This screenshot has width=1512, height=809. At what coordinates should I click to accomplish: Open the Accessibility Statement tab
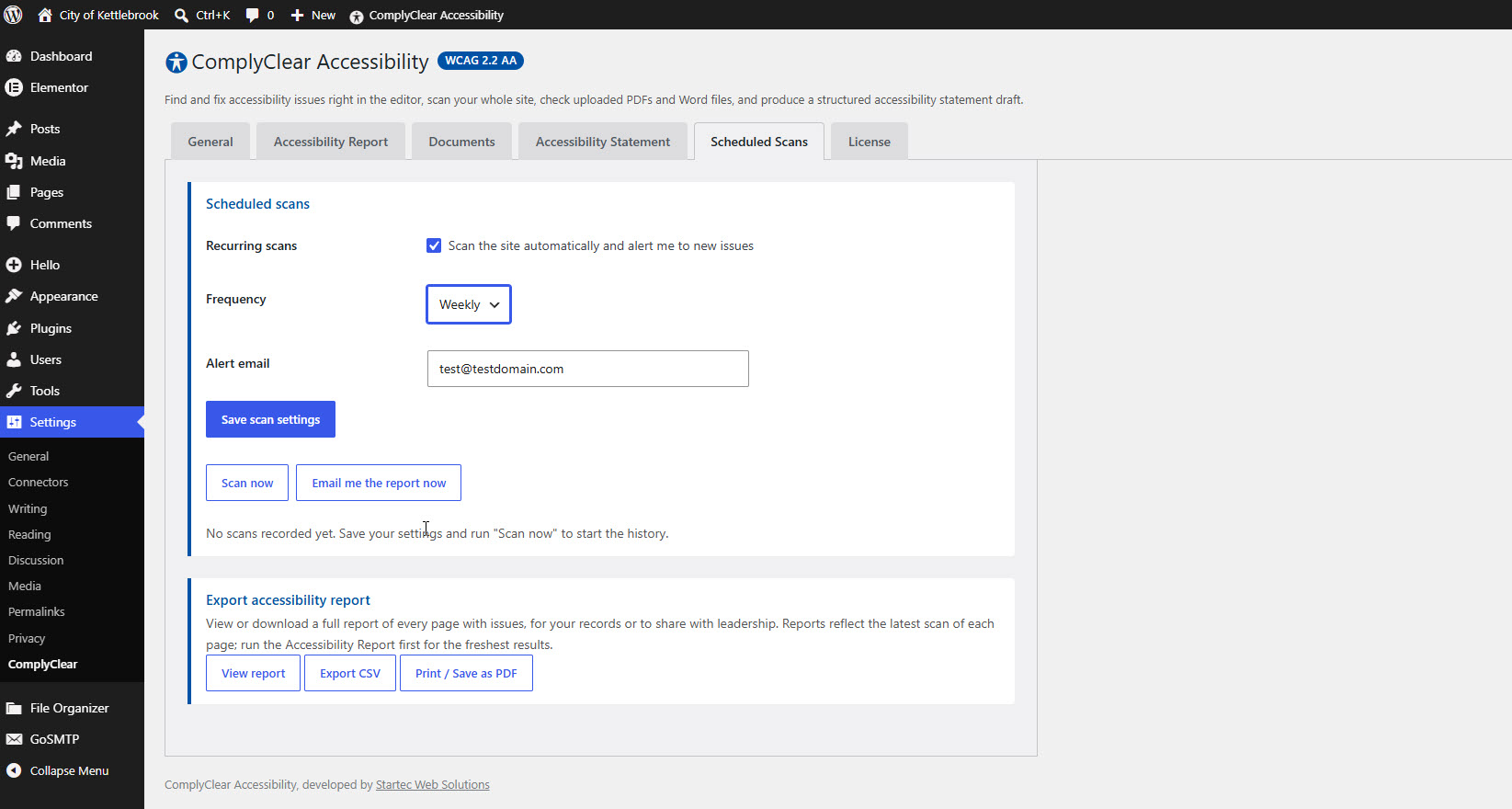[x=603, y=142]
